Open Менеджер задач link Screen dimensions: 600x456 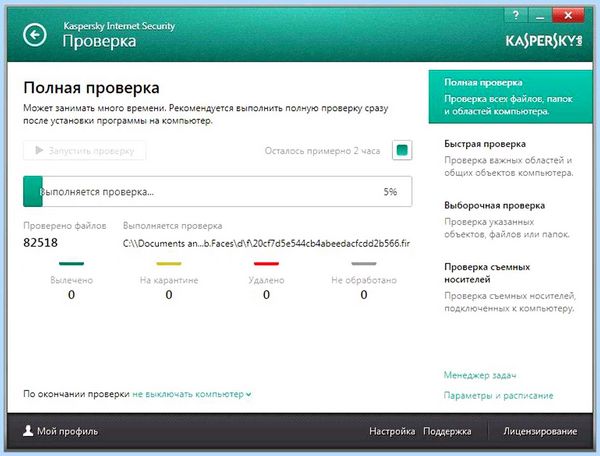click(480, 375)
